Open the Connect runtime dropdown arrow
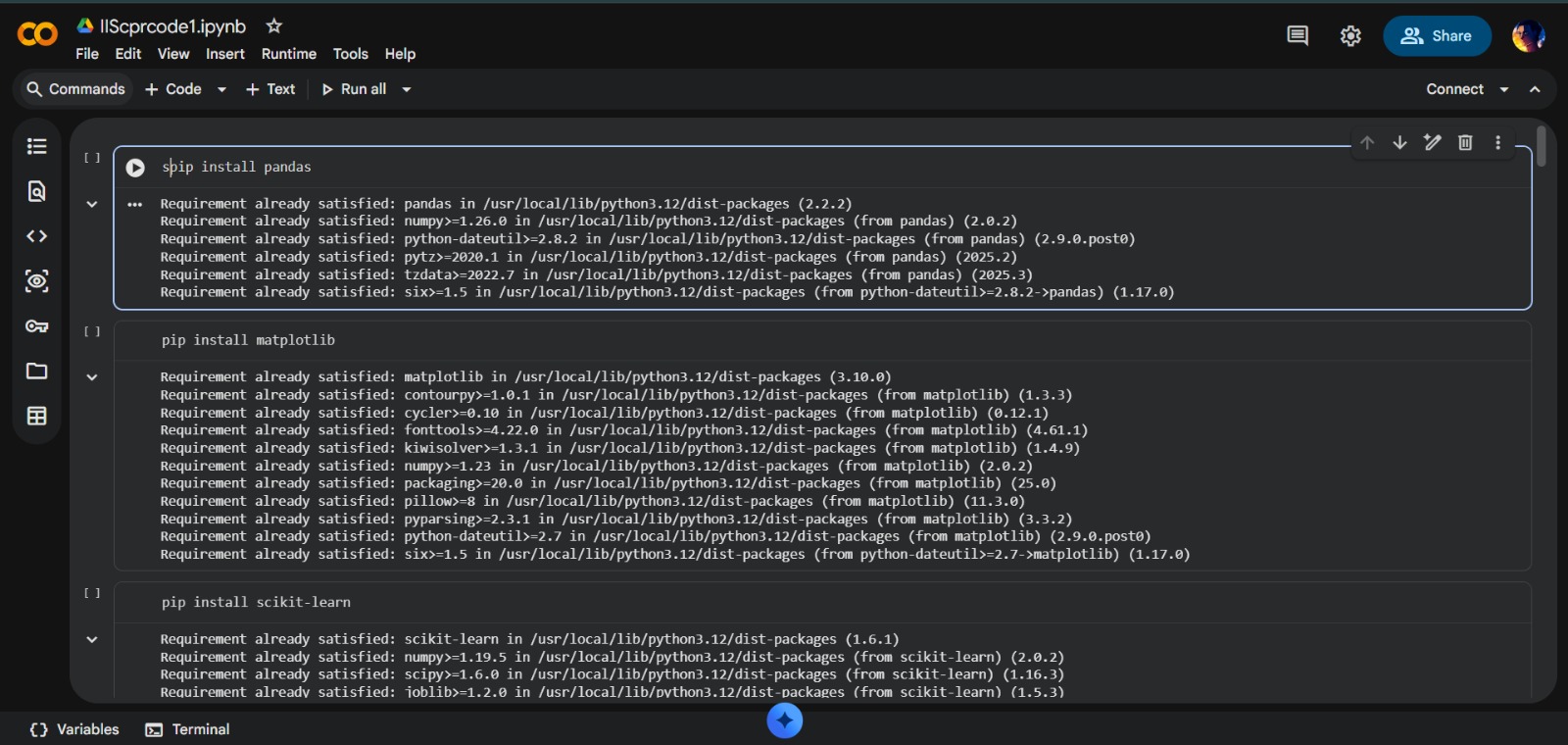The height and width of the screenshot is (745, 1568). tap(1504, 89)
